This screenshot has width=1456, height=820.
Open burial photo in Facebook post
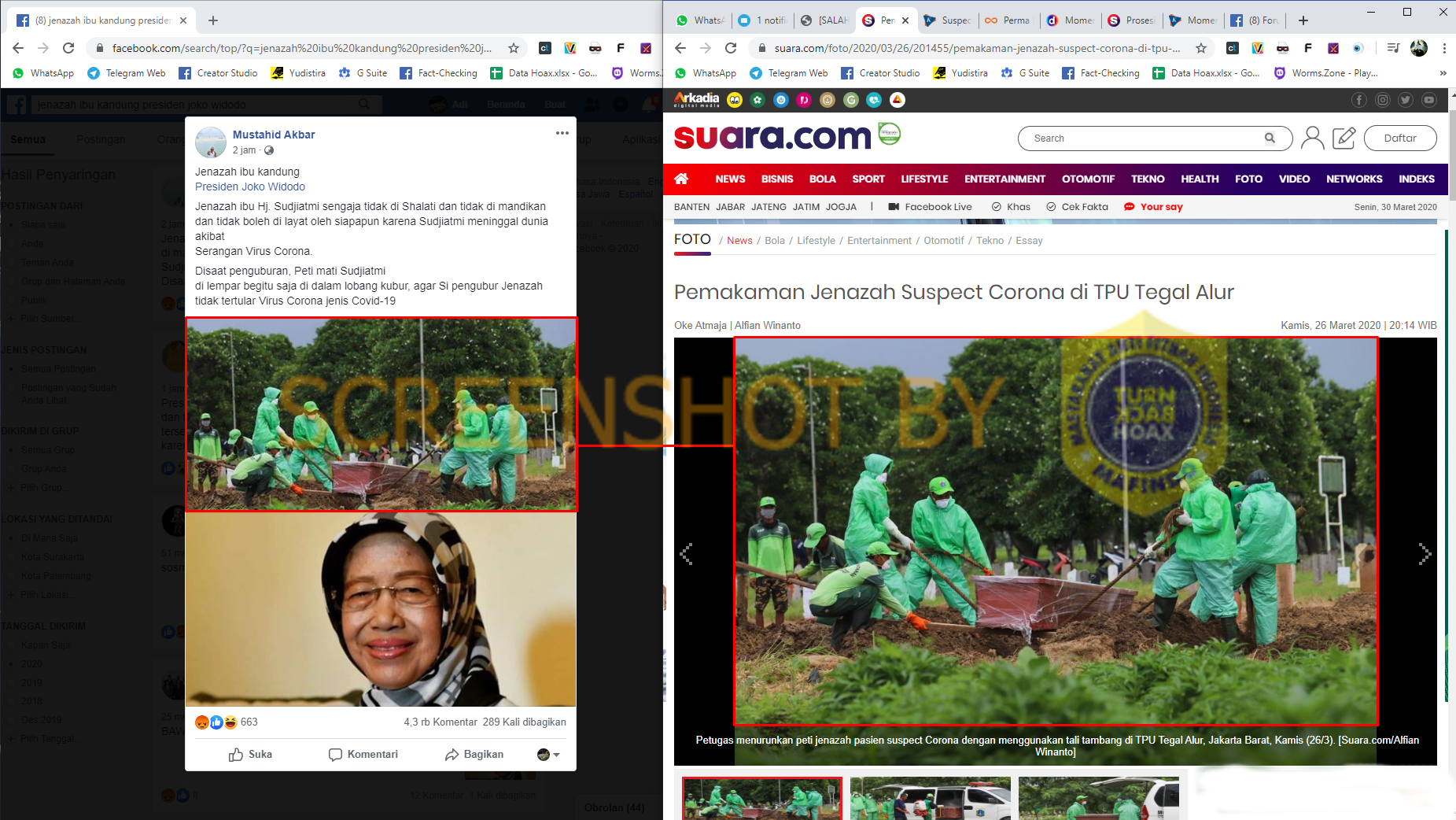pos(381,414)
